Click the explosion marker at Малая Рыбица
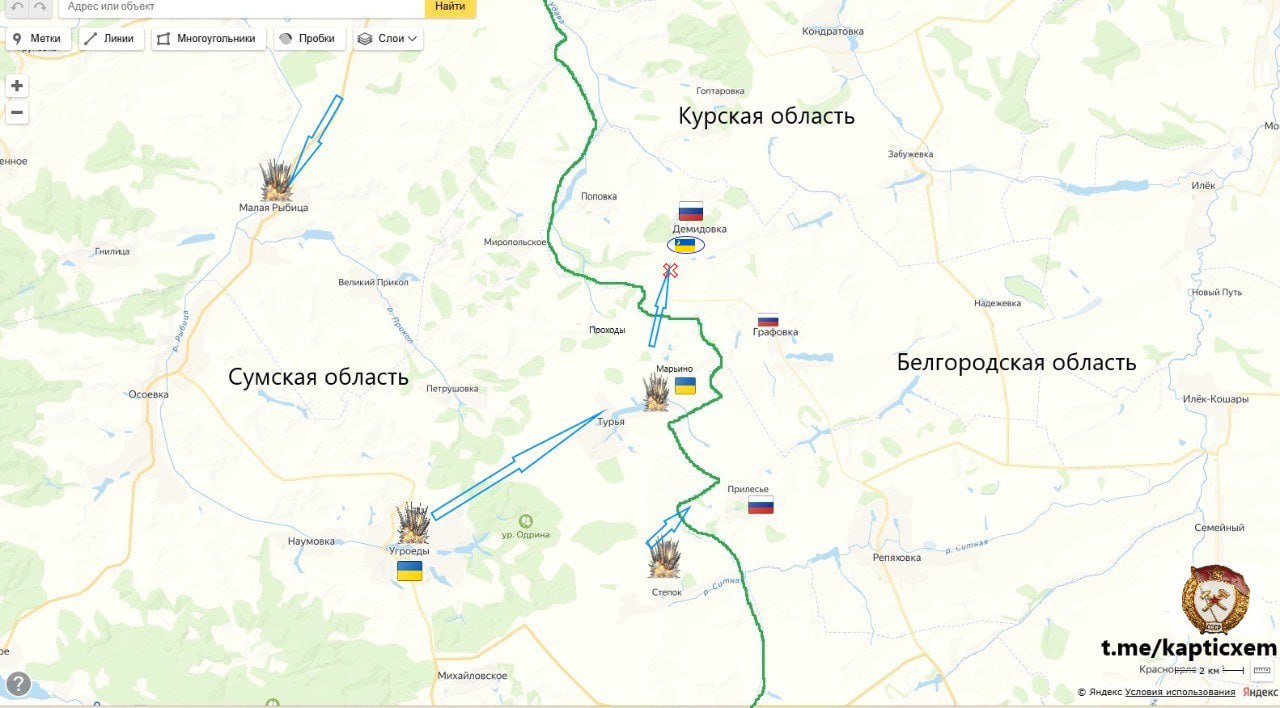The height and width of the screenshot is (708, 1280). point(277,180)
